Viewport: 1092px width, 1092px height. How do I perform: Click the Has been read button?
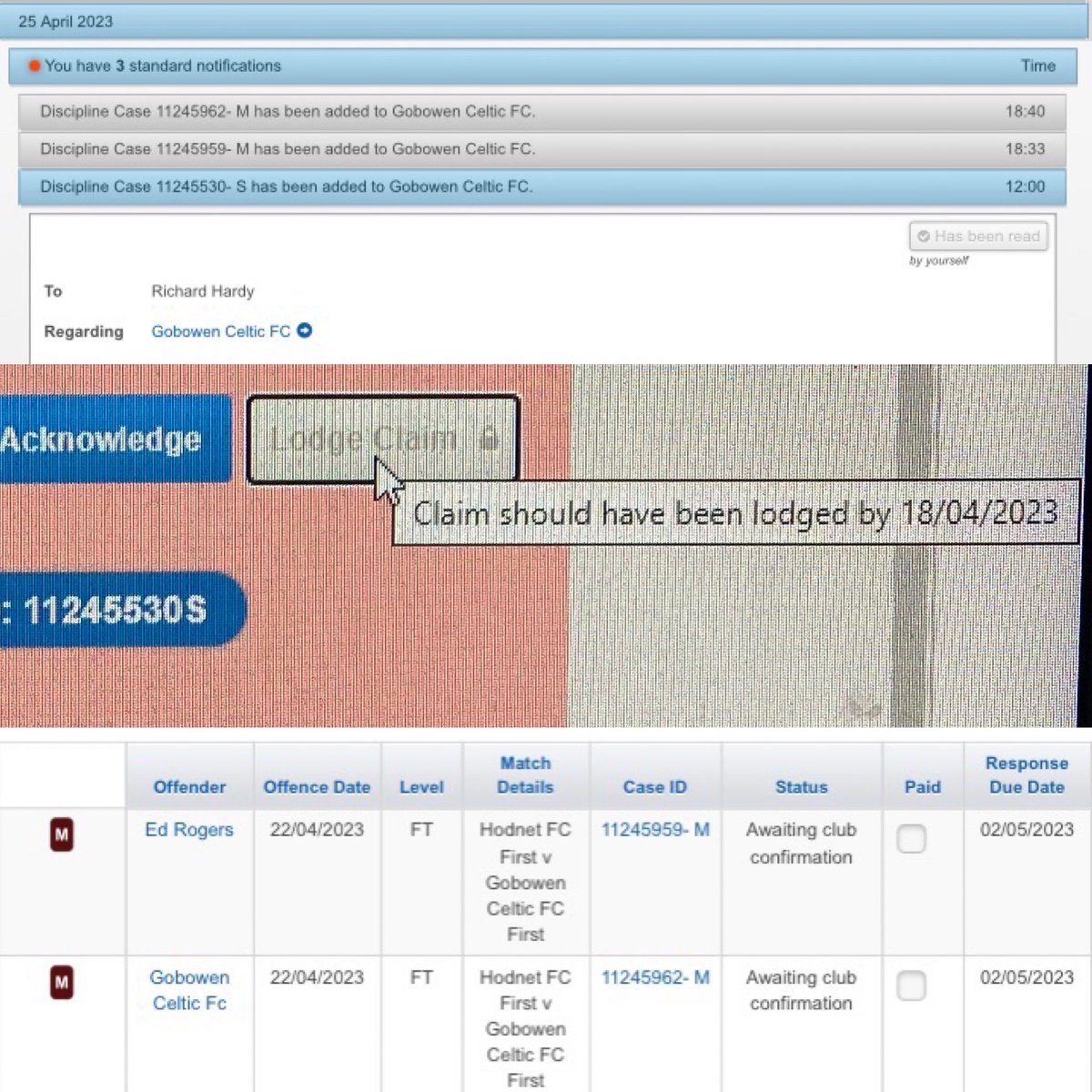click(x=978, y=237)
